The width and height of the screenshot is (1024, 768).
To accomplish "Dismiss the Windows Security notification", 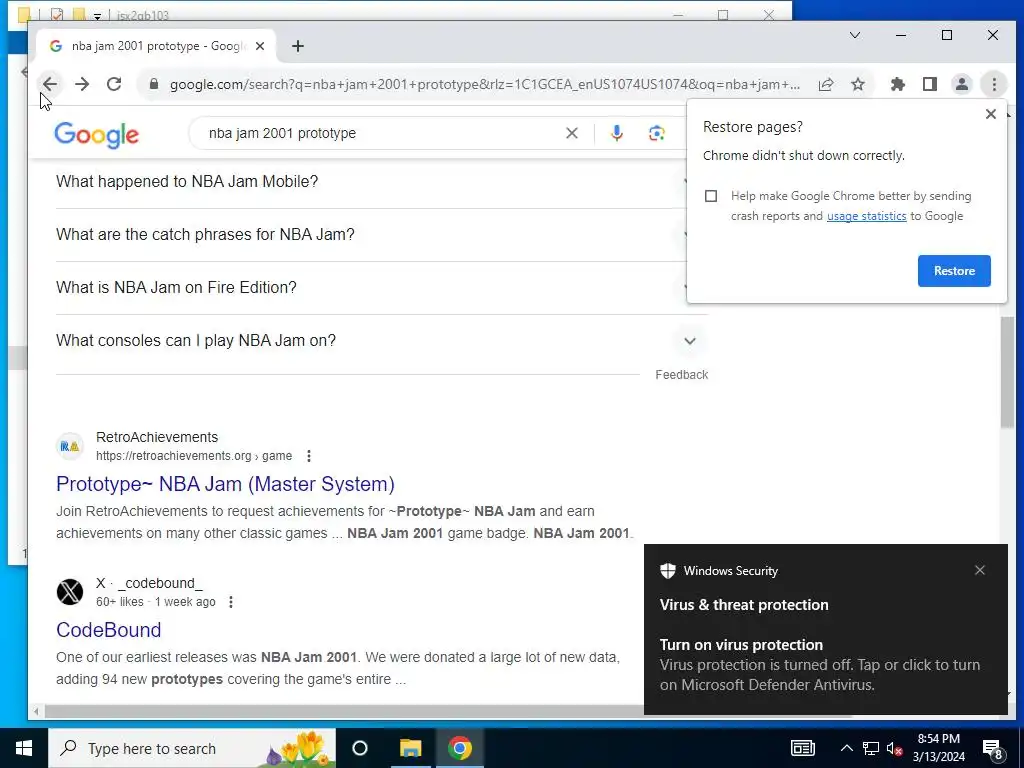I will pyautogui.click(x=980, y=570).
